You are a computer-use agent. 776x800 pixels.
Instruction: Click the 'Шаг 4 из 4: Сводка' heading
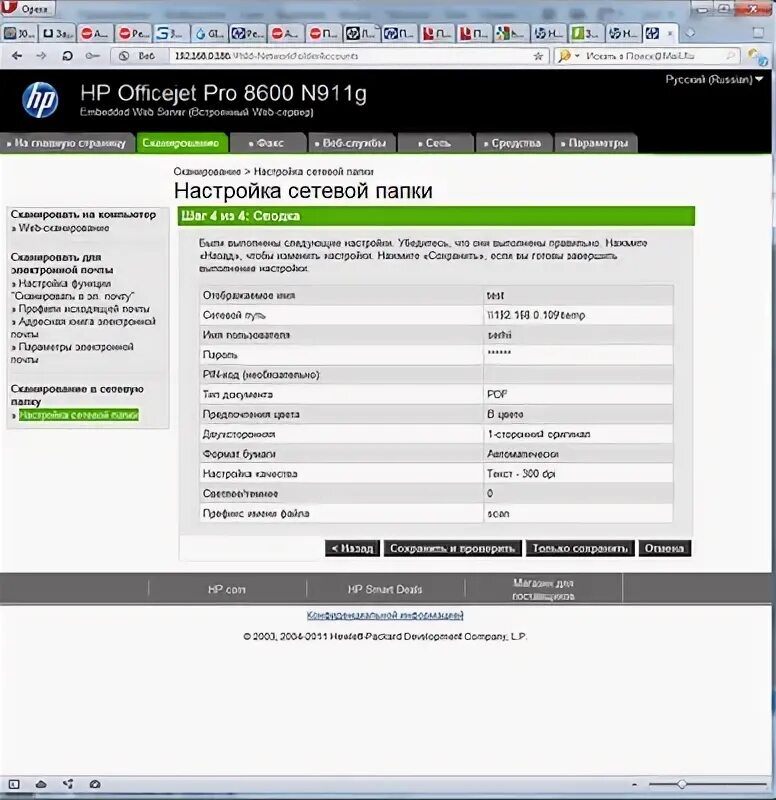point(241,216)
